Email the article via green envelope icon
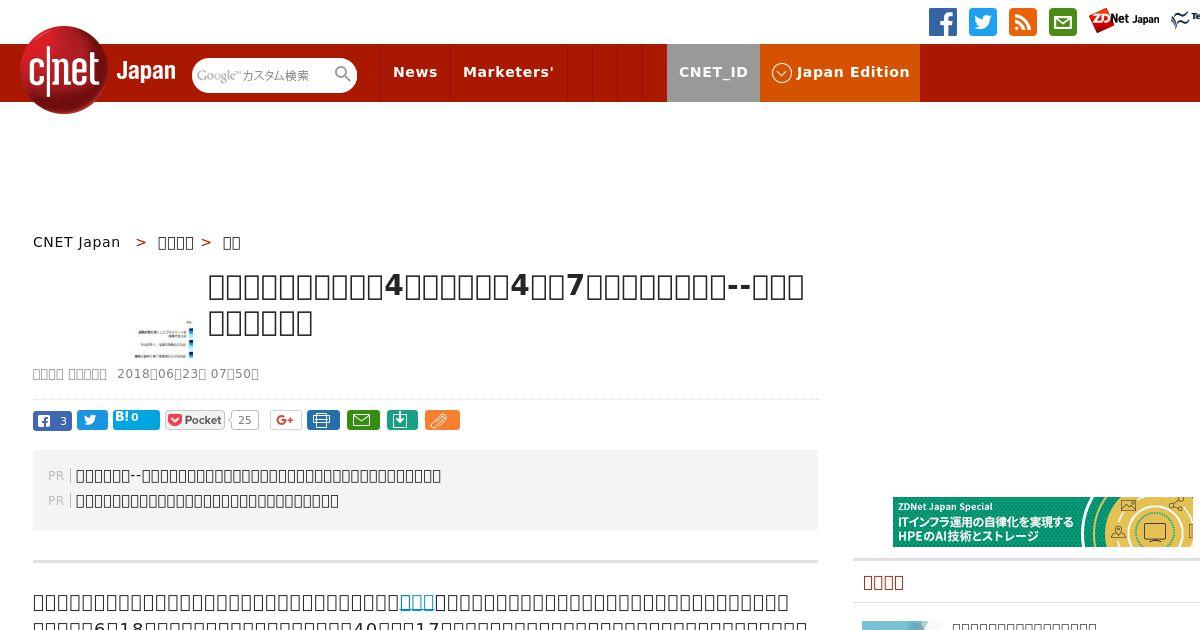 coord(363,420)
